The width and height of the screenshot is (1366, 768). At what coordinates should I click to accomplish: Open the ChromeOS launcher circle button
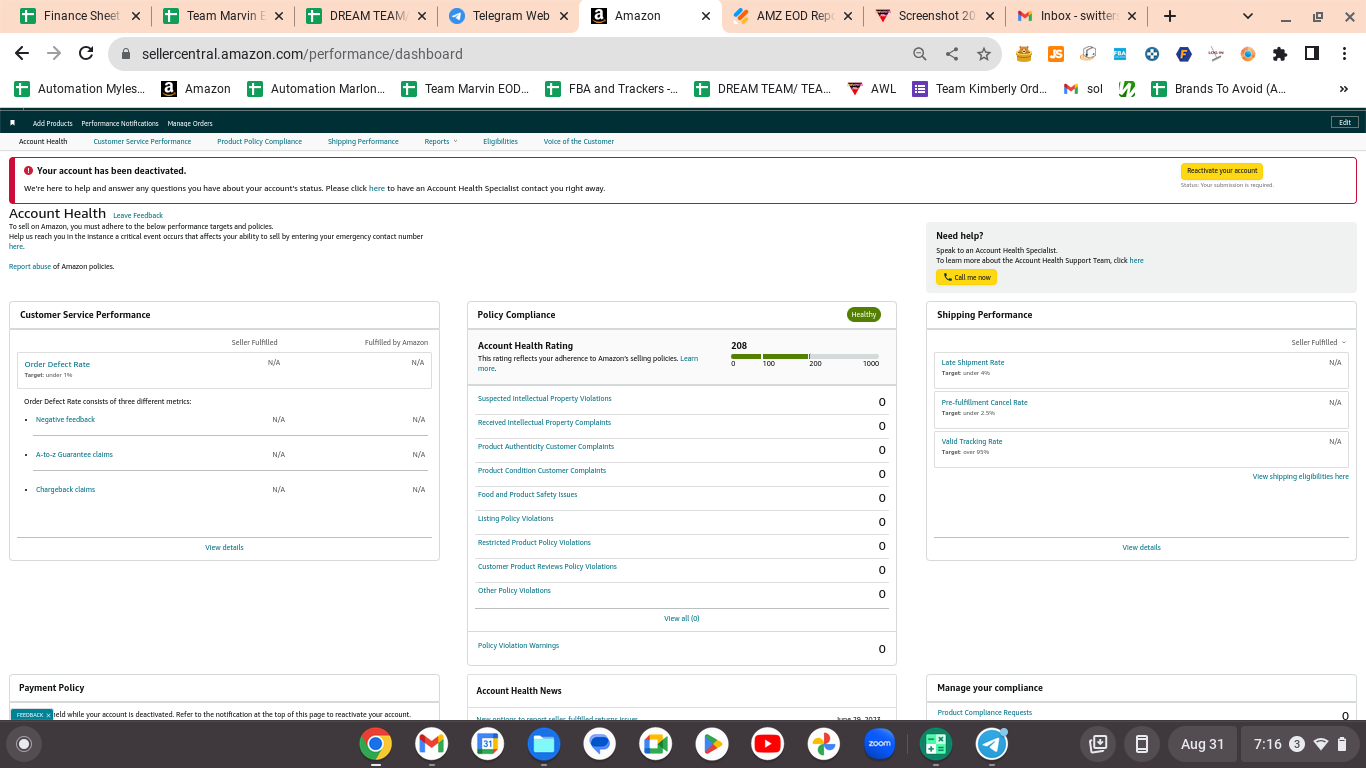(24, 744)
